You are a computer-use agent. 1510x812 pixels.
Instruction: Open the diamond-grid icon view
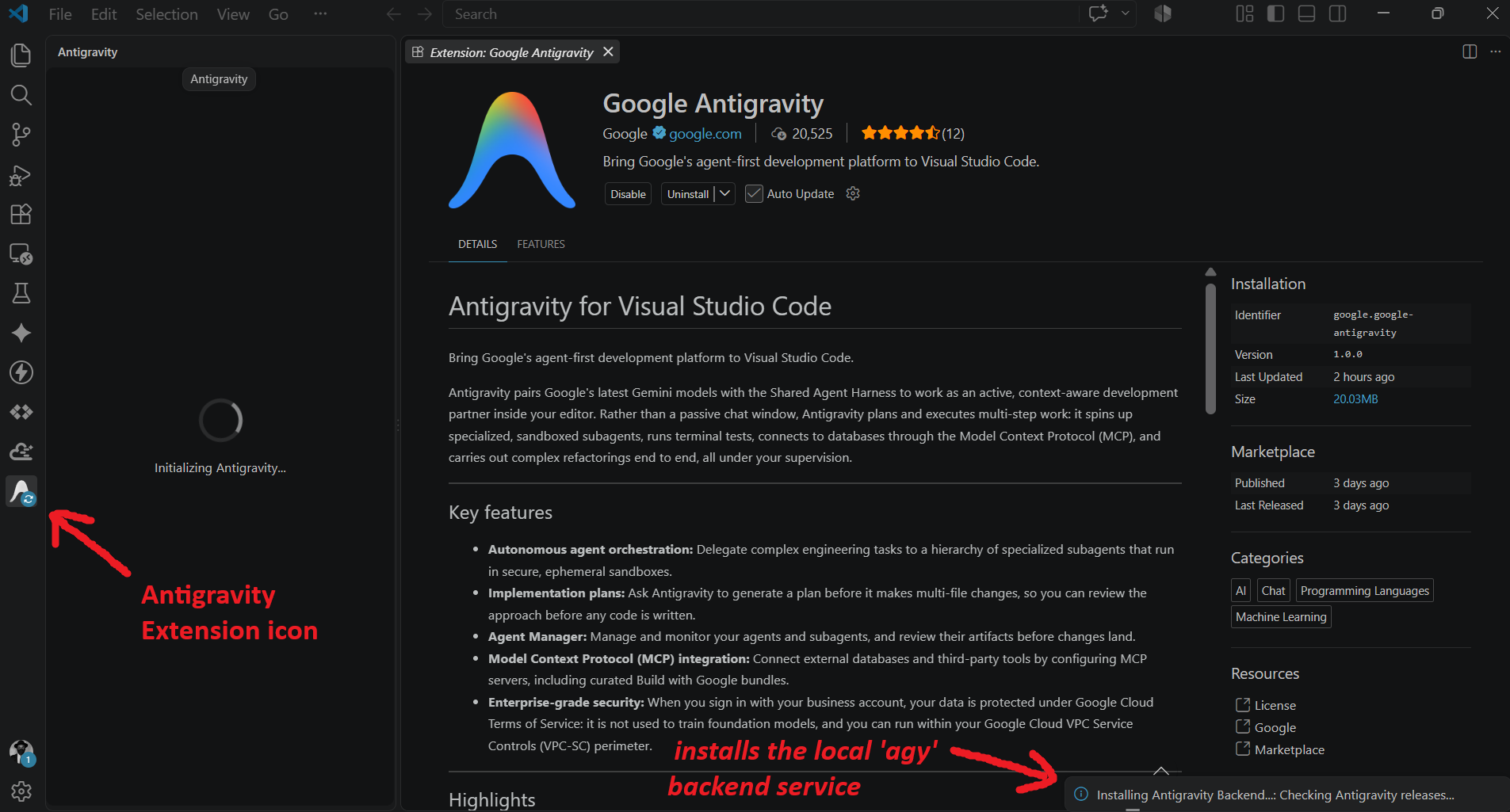click(21, 412)
